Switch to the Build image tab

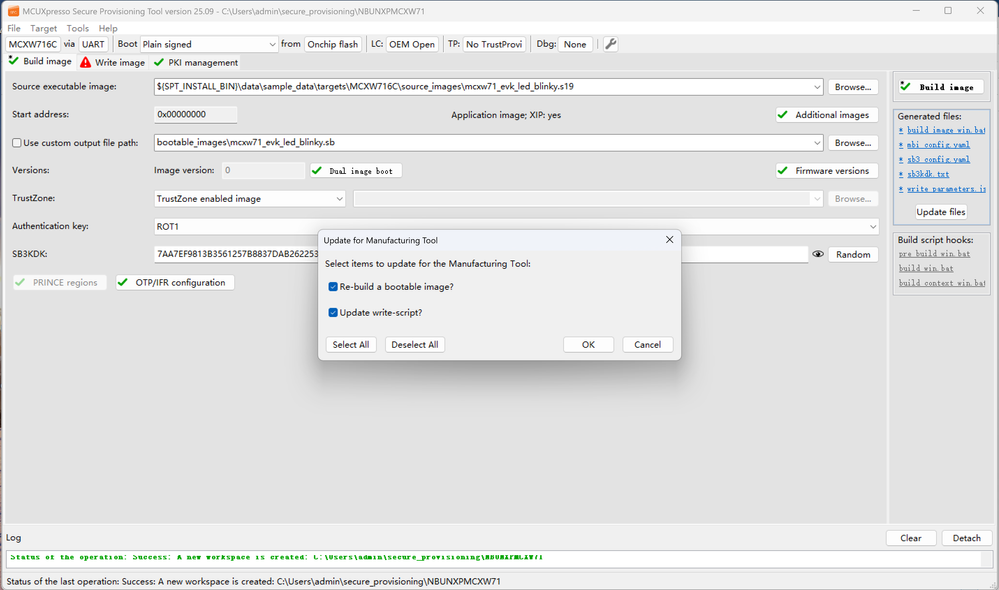[40, 61]
